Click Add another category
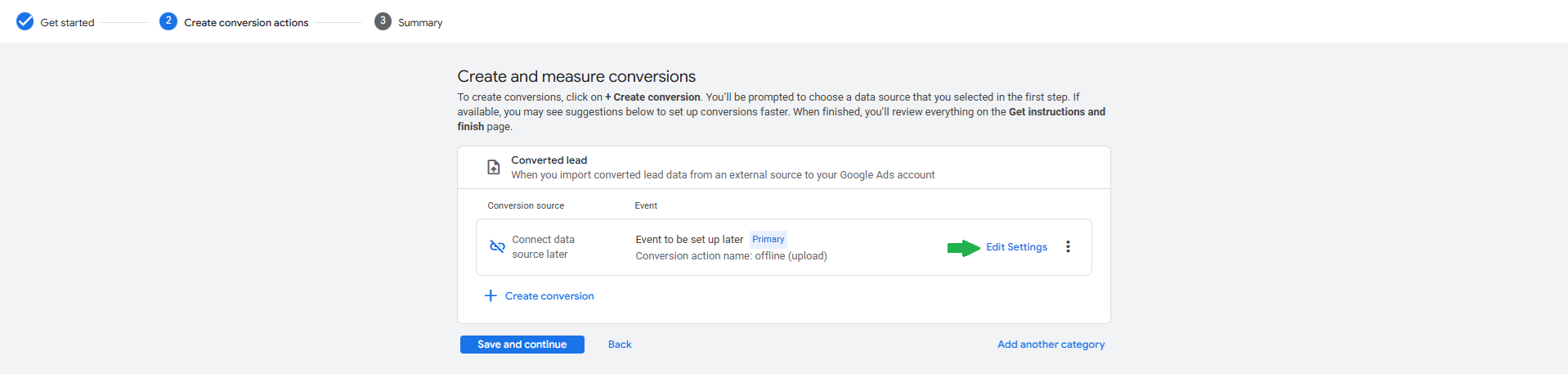Viewport: 1568px width, 374px height. (x=1051, y=345)
